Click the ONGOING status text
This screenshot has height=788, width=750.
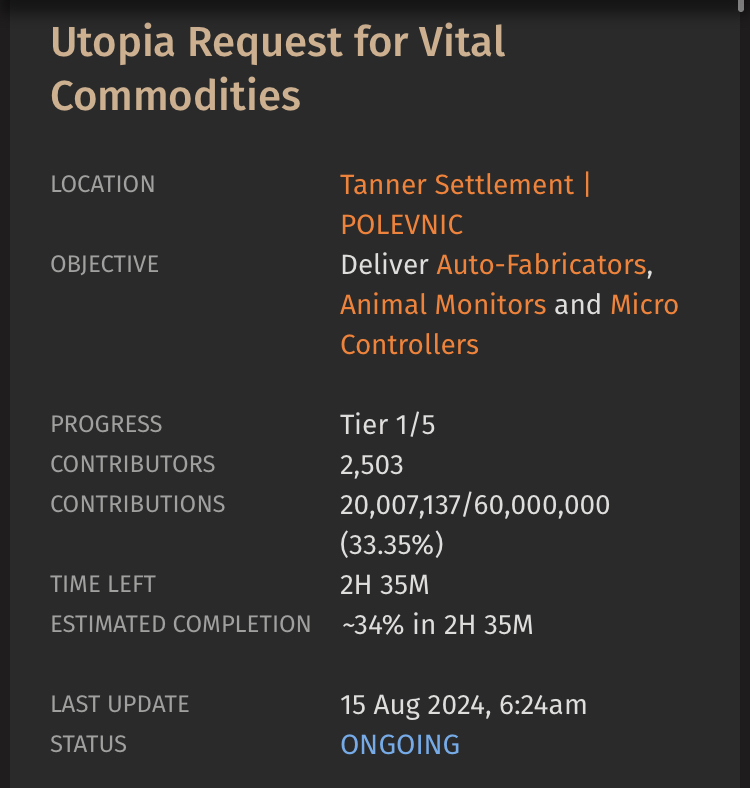click(x=400, y=745)
